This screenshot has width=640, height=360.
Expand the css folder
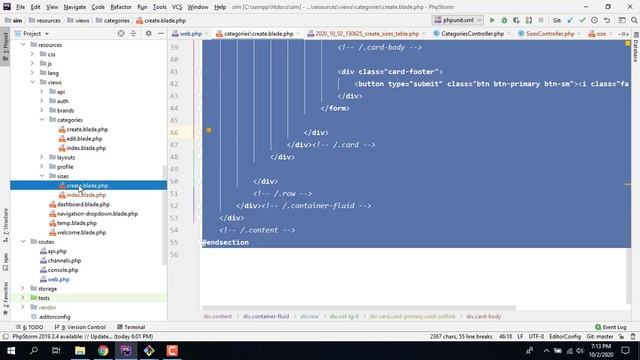pos(32,54)
